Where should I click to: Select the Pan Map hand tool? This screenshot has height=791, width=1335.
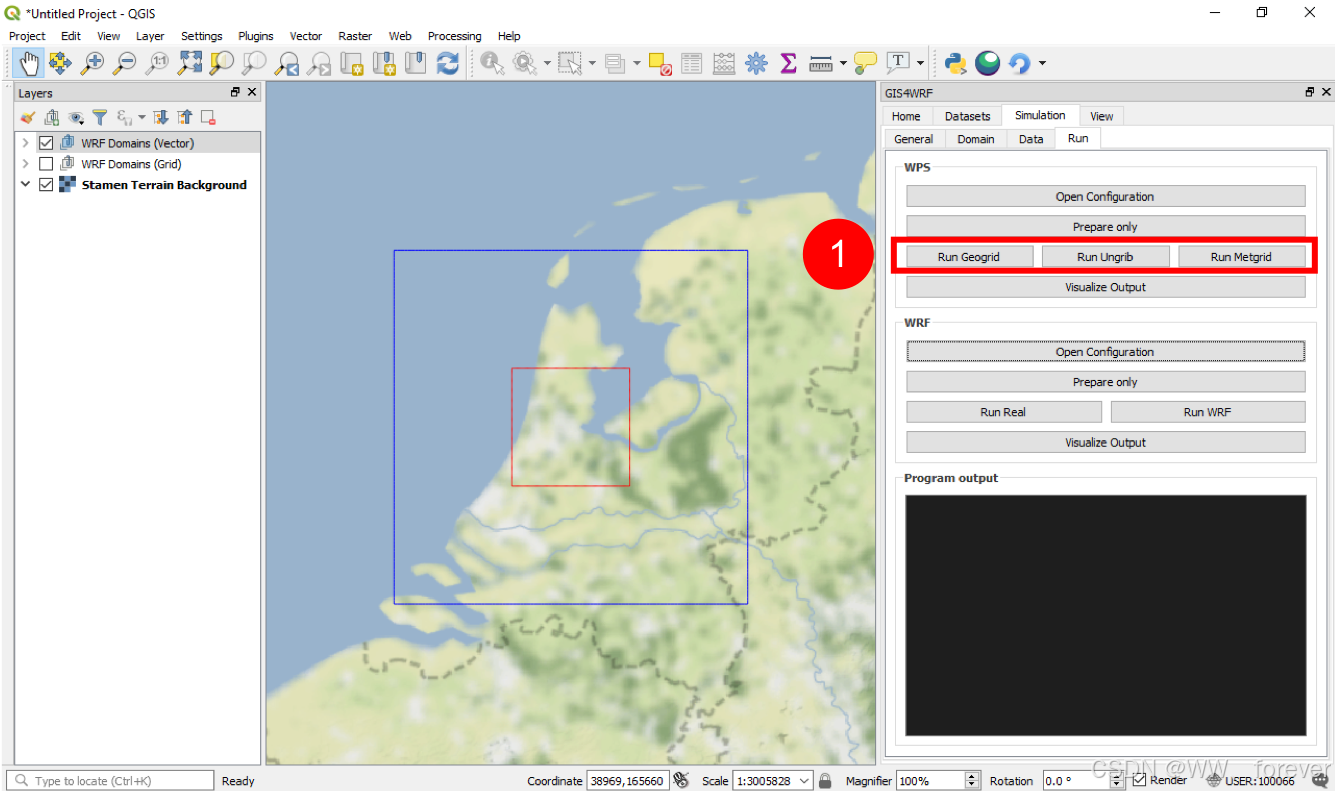click(x=29, y=63)
